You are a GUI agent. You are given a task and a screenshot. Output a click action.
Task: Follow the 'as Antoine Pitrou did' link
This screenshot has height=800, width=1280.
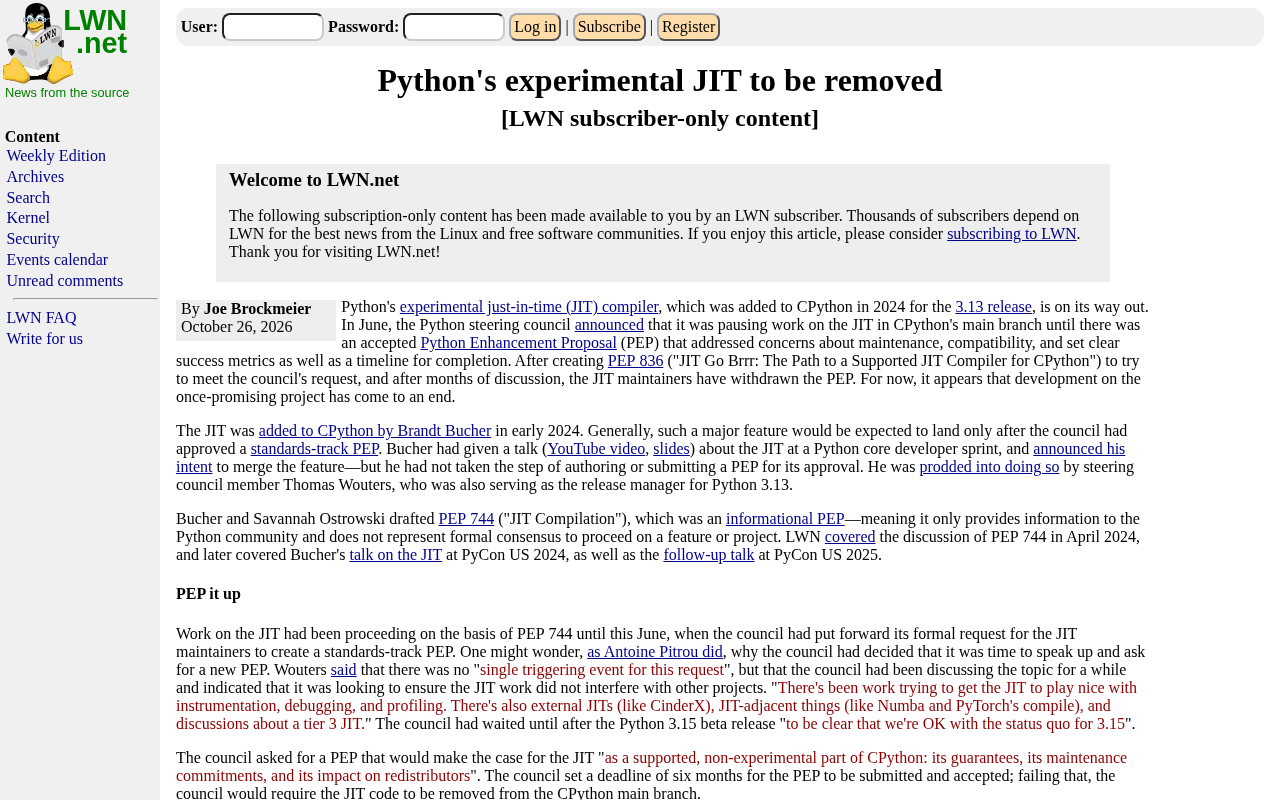tap(655, 652)
